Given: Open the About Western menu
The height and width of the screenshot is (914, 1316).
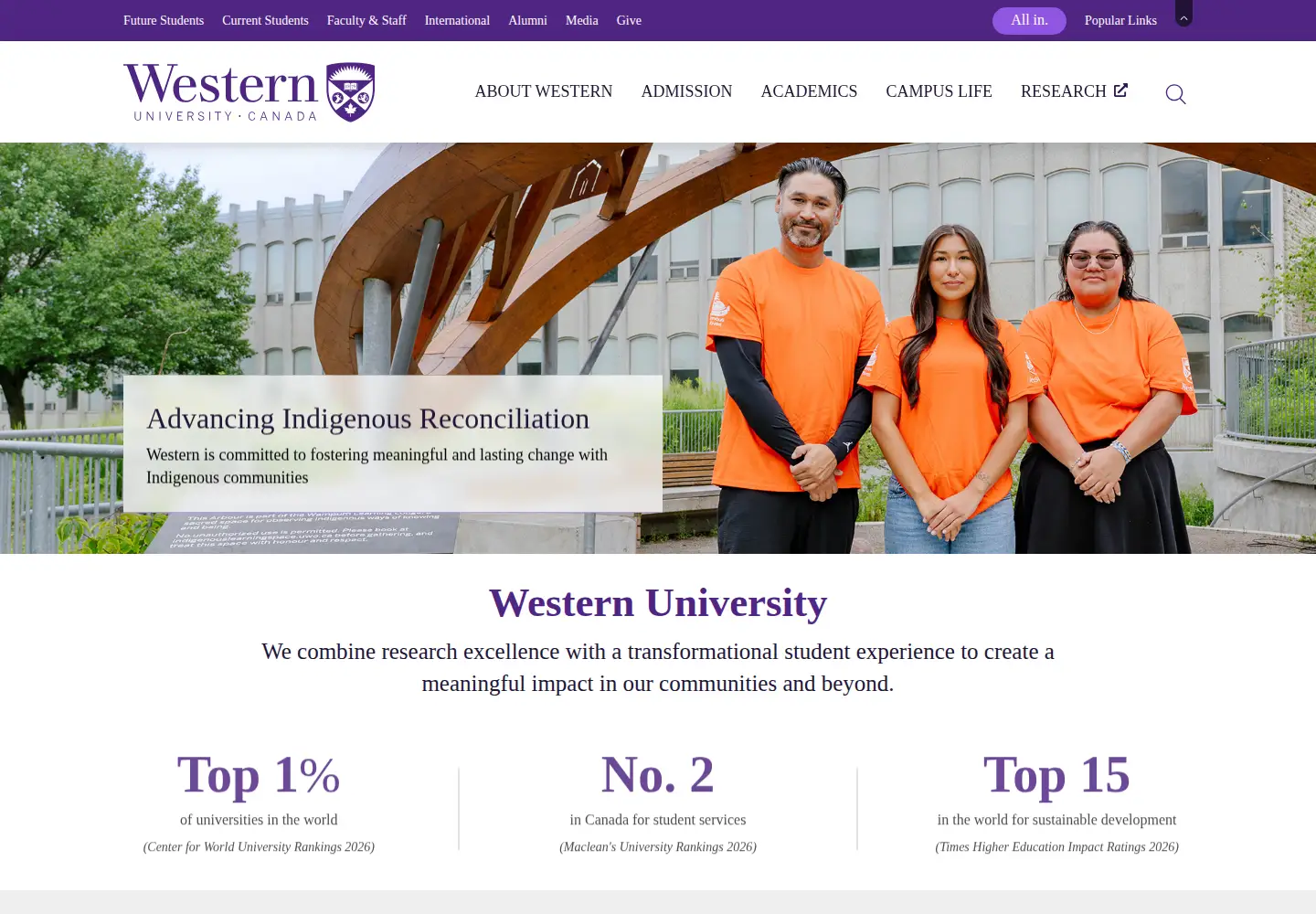Looking at the screenshot, I should [544, 91].
